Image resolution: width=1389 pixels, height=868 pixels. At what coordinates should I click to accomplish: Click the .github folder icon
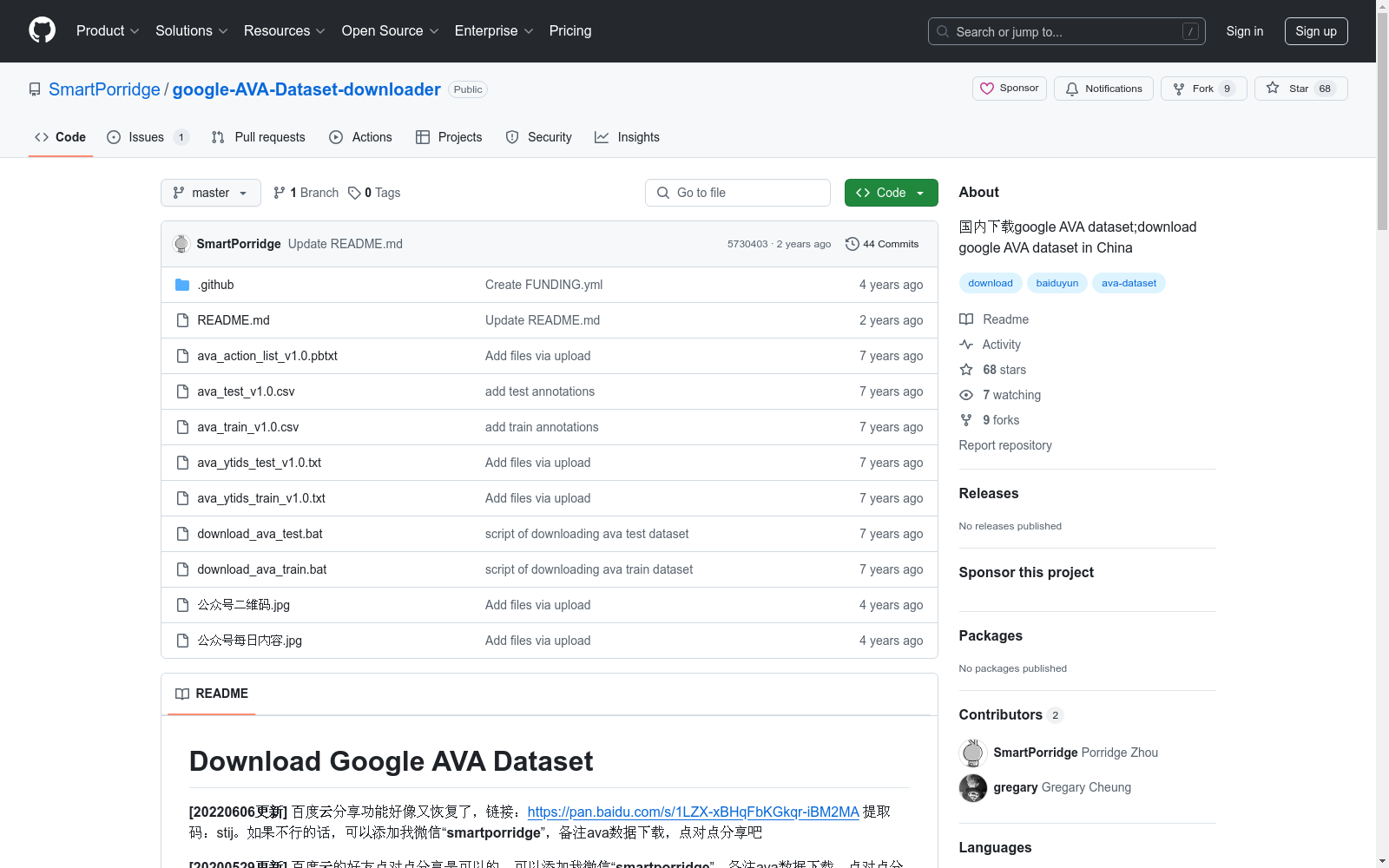point(182,285)
